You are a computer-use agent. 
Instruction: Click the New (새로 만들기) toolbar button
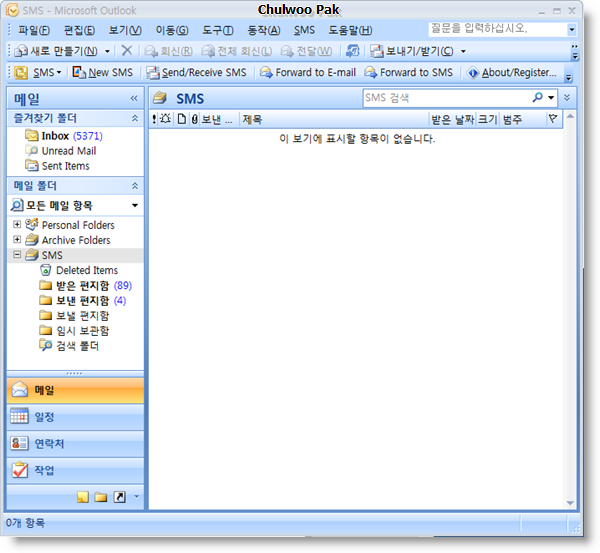click(56, 51)
